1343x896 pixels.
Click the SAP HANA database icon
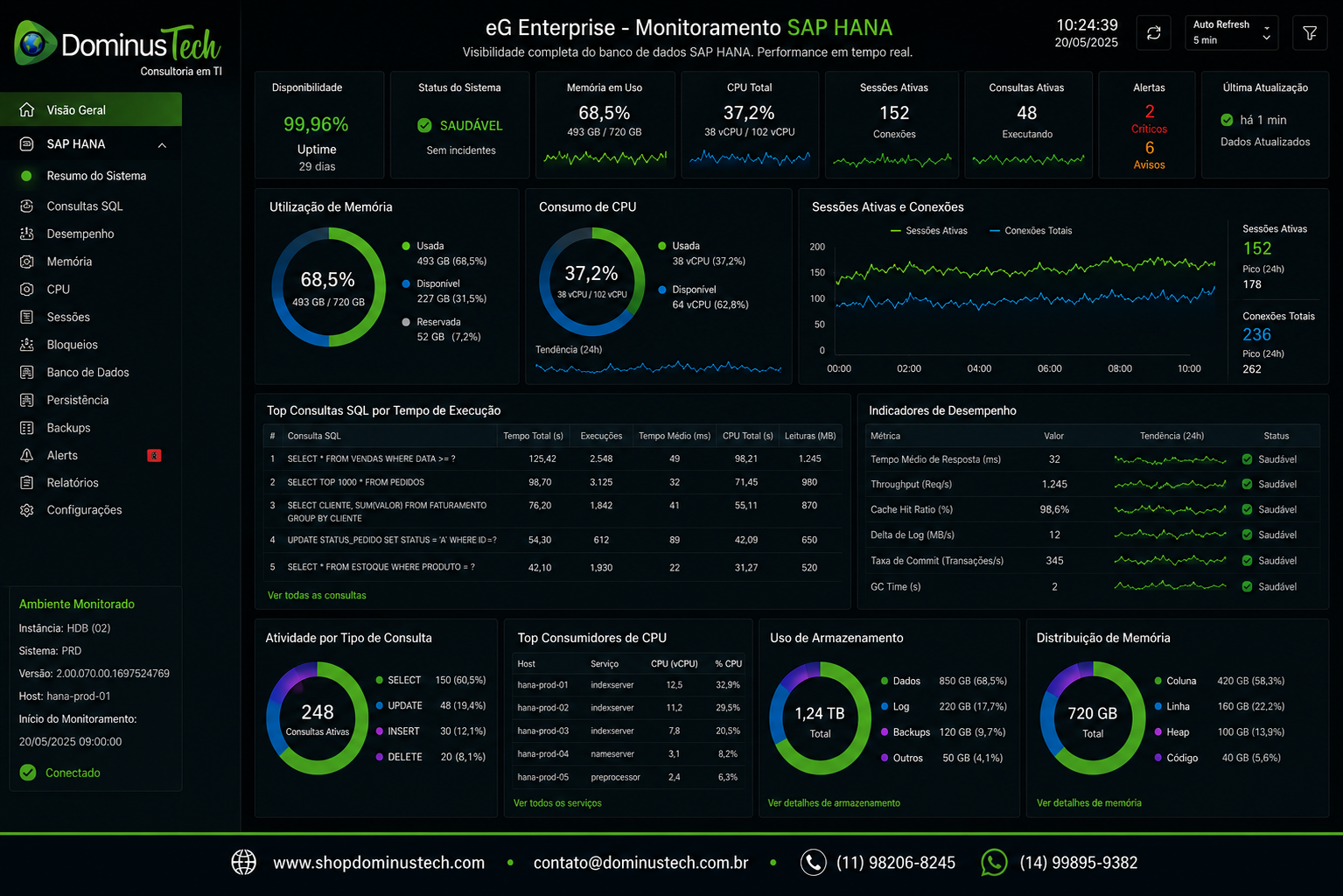(x=27, y=144)
